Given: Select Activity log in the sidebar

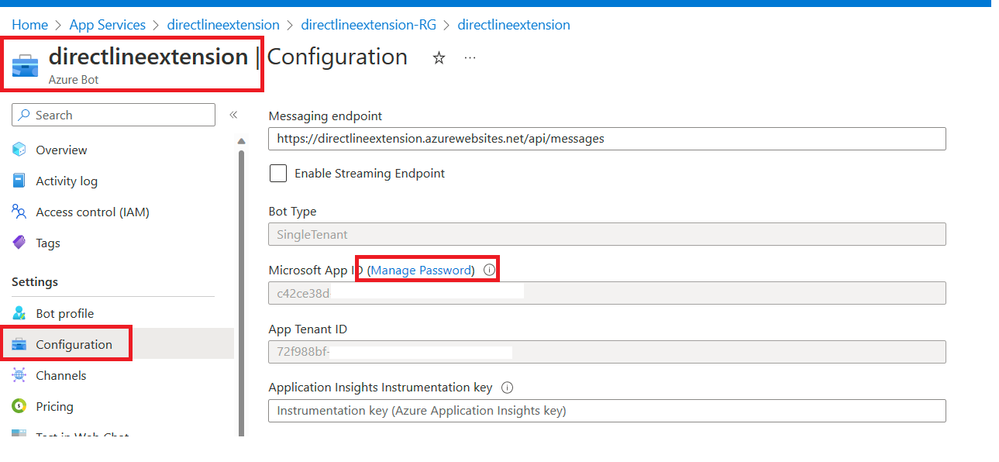Looking at the screenshot, I should click(x=66, y=181).
